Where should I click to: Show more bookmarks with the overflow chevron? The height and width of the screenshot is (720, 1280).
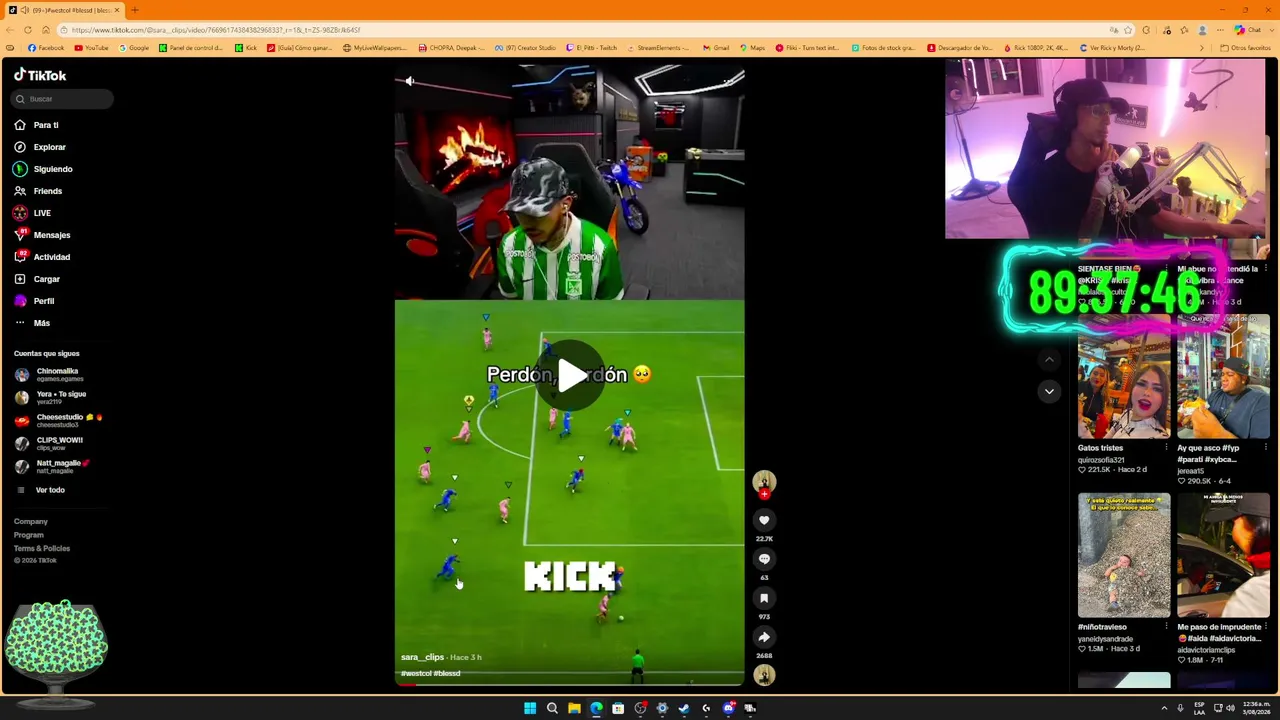[1202, 48]
